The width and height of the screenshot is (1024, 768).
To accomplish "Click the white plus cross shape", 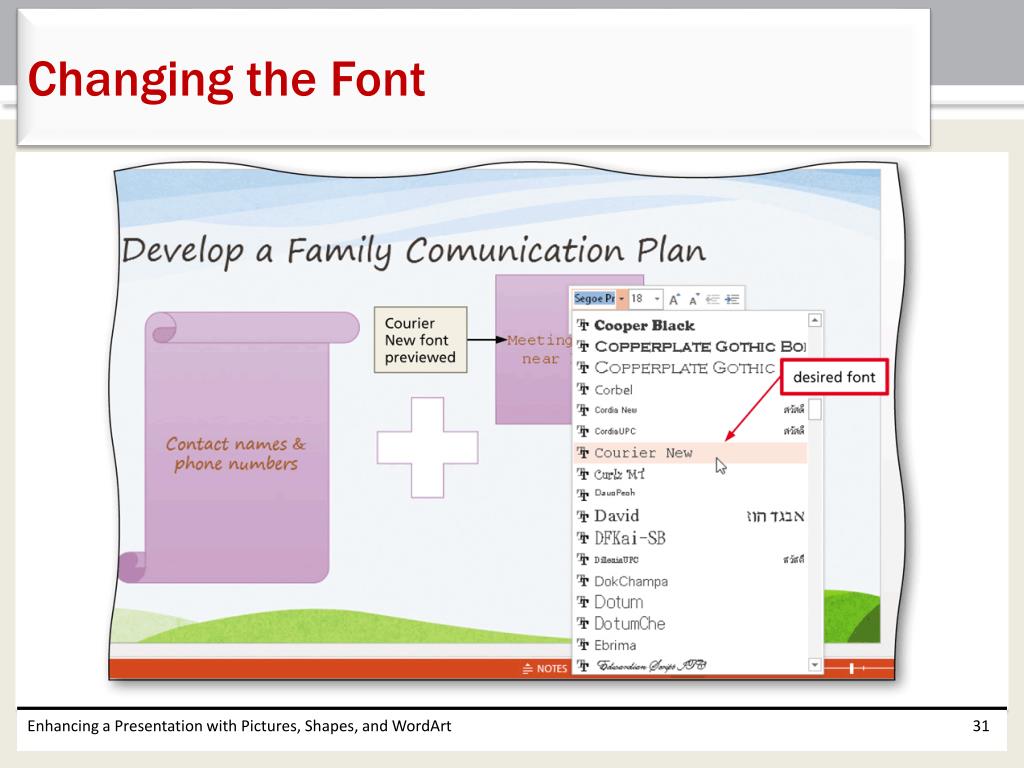I will [x=428, y=447].
